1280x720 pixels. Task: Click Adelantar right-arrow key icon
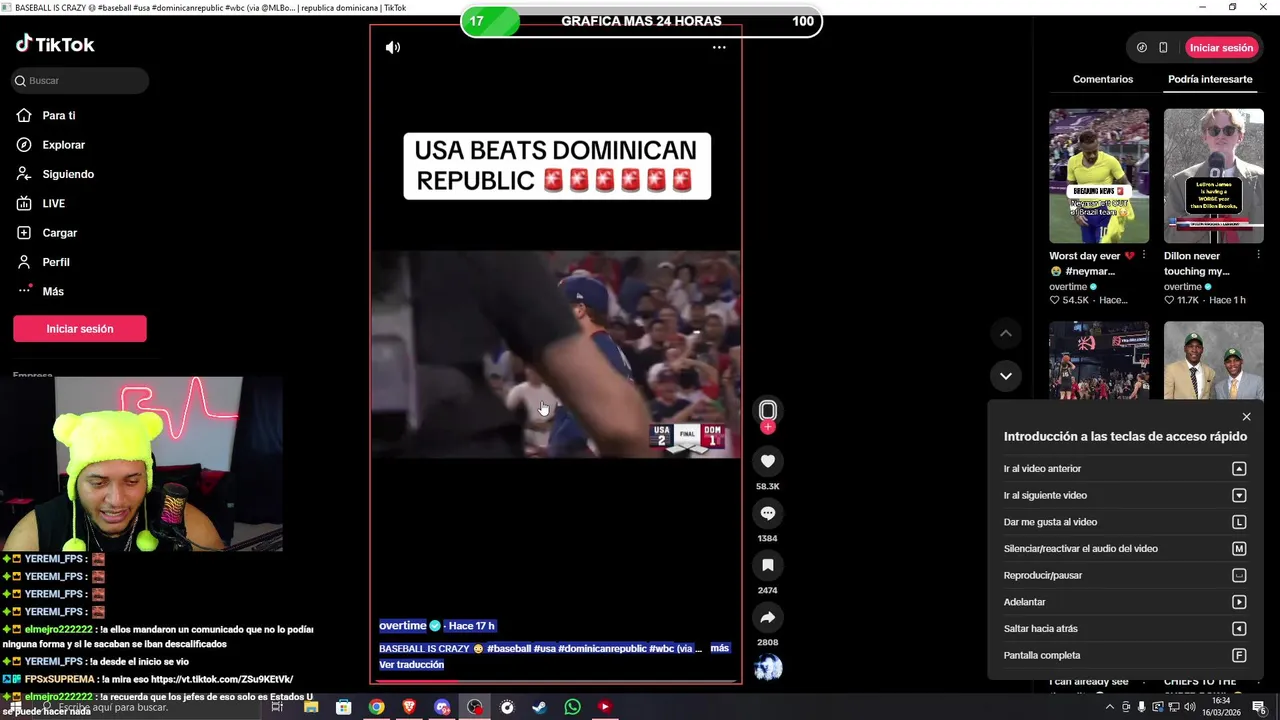pos(1239,602)
